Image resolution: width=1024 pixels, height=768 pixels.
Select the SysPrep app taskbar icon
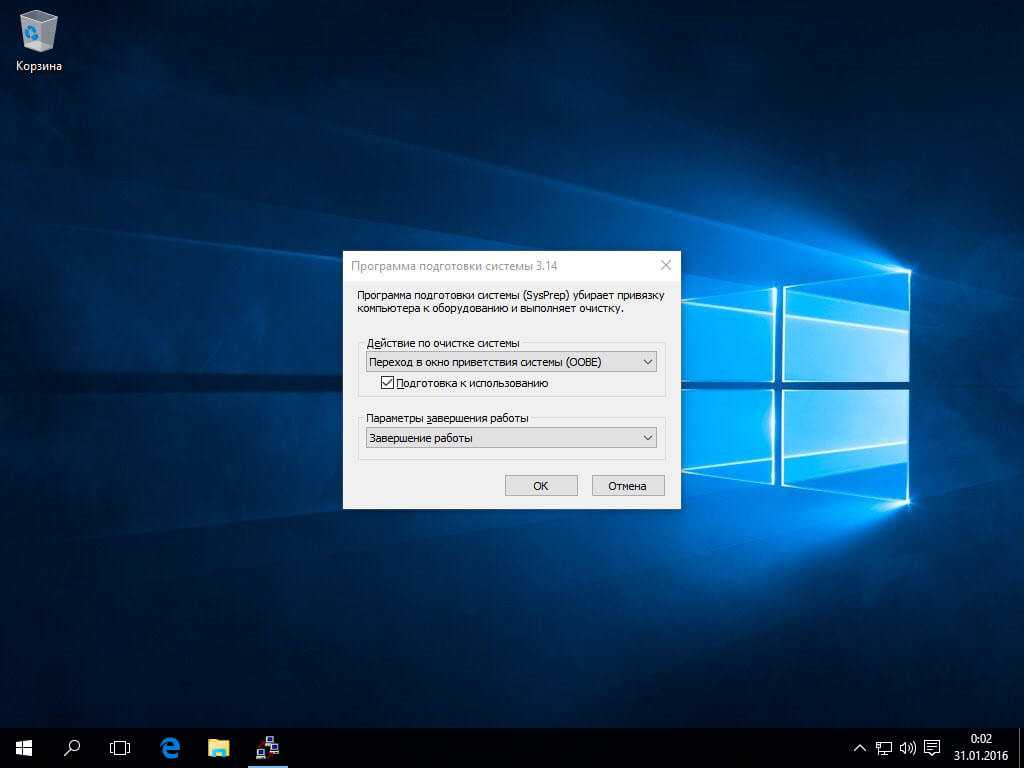click(x=268, y=748)
